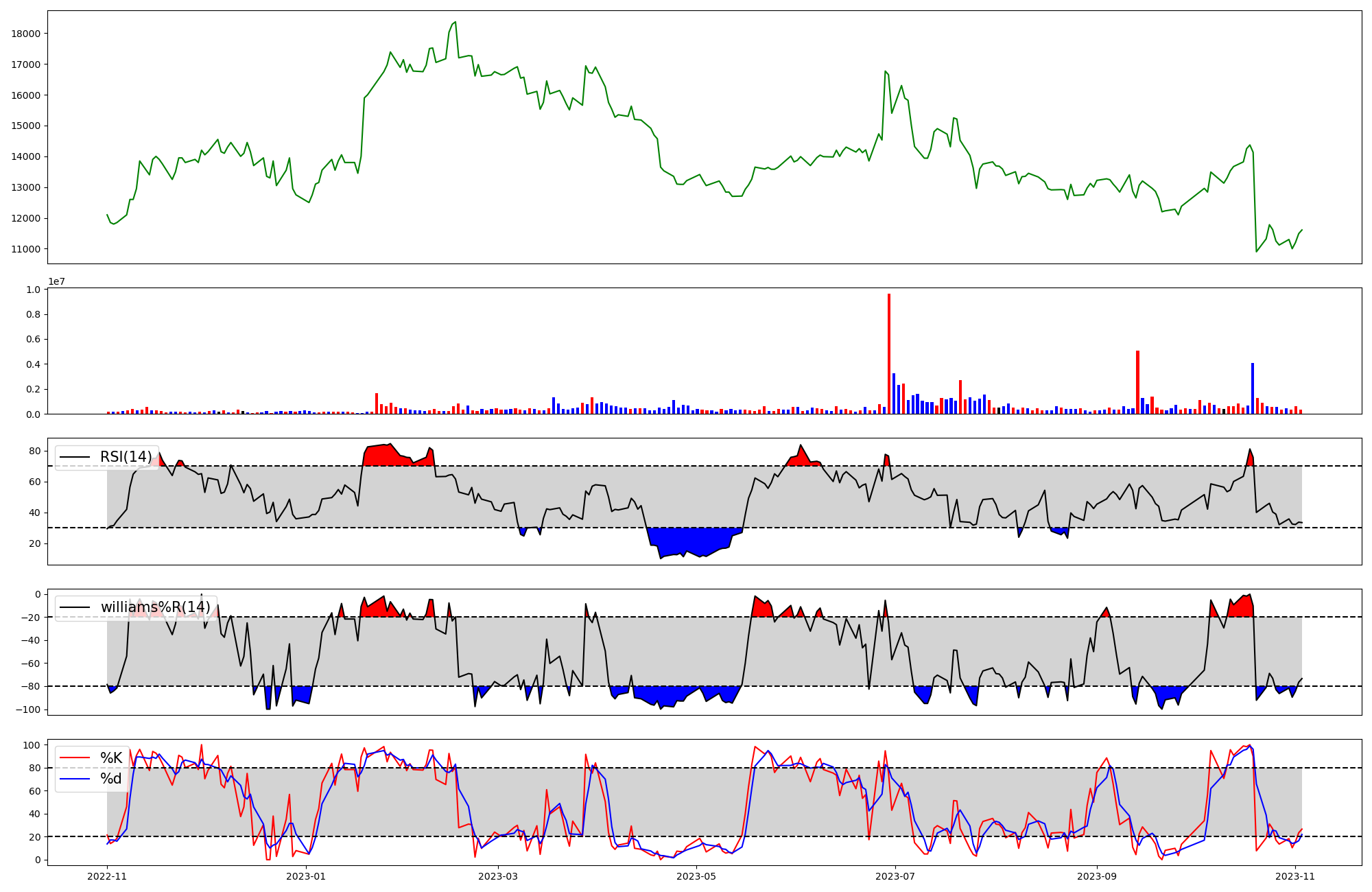Click the 2023-07 x-axis date label
Image resolution: width=1372 pixels, height=892 pixels.
(x=895, y=876)
